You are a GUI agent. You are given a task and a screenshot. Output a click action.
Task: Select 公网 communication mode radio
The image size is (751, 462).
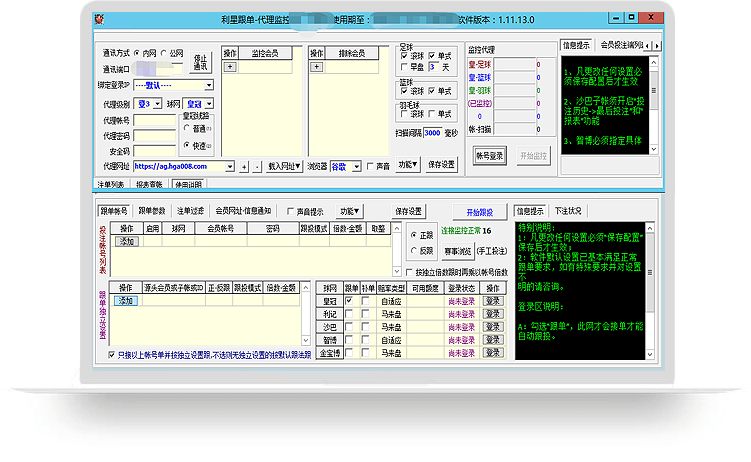pyautogui.click(x=165, y=53)
